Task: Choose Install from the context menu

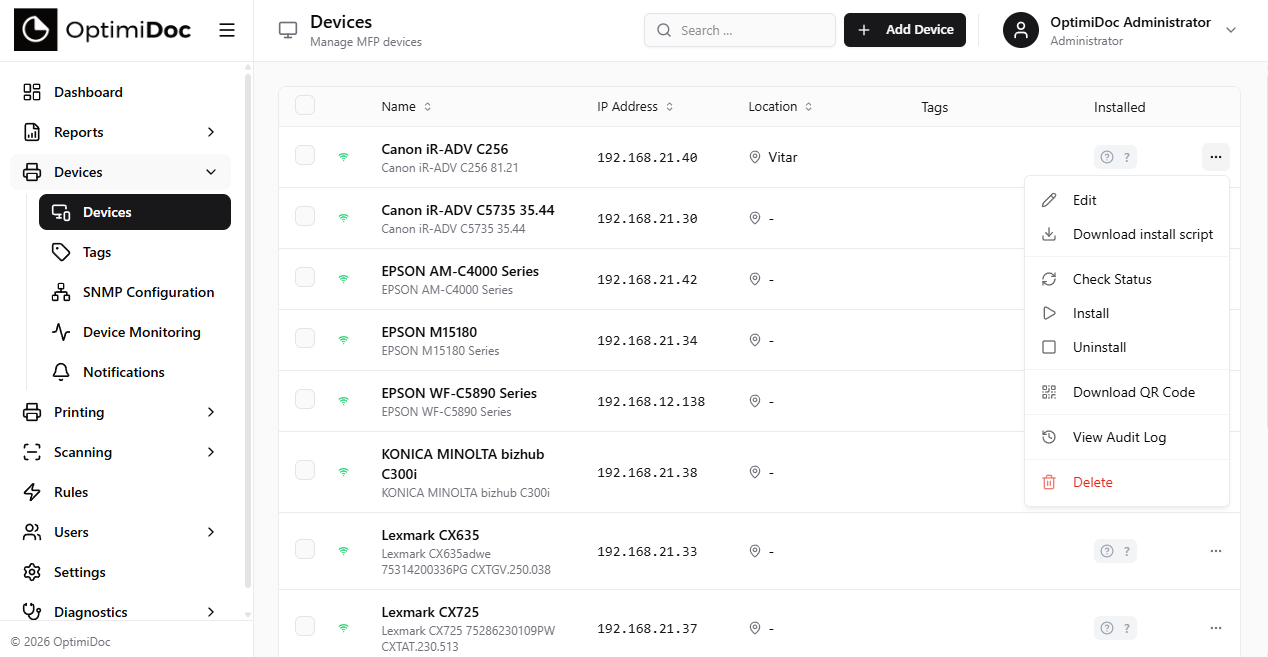Action: tap(1127, 313)
